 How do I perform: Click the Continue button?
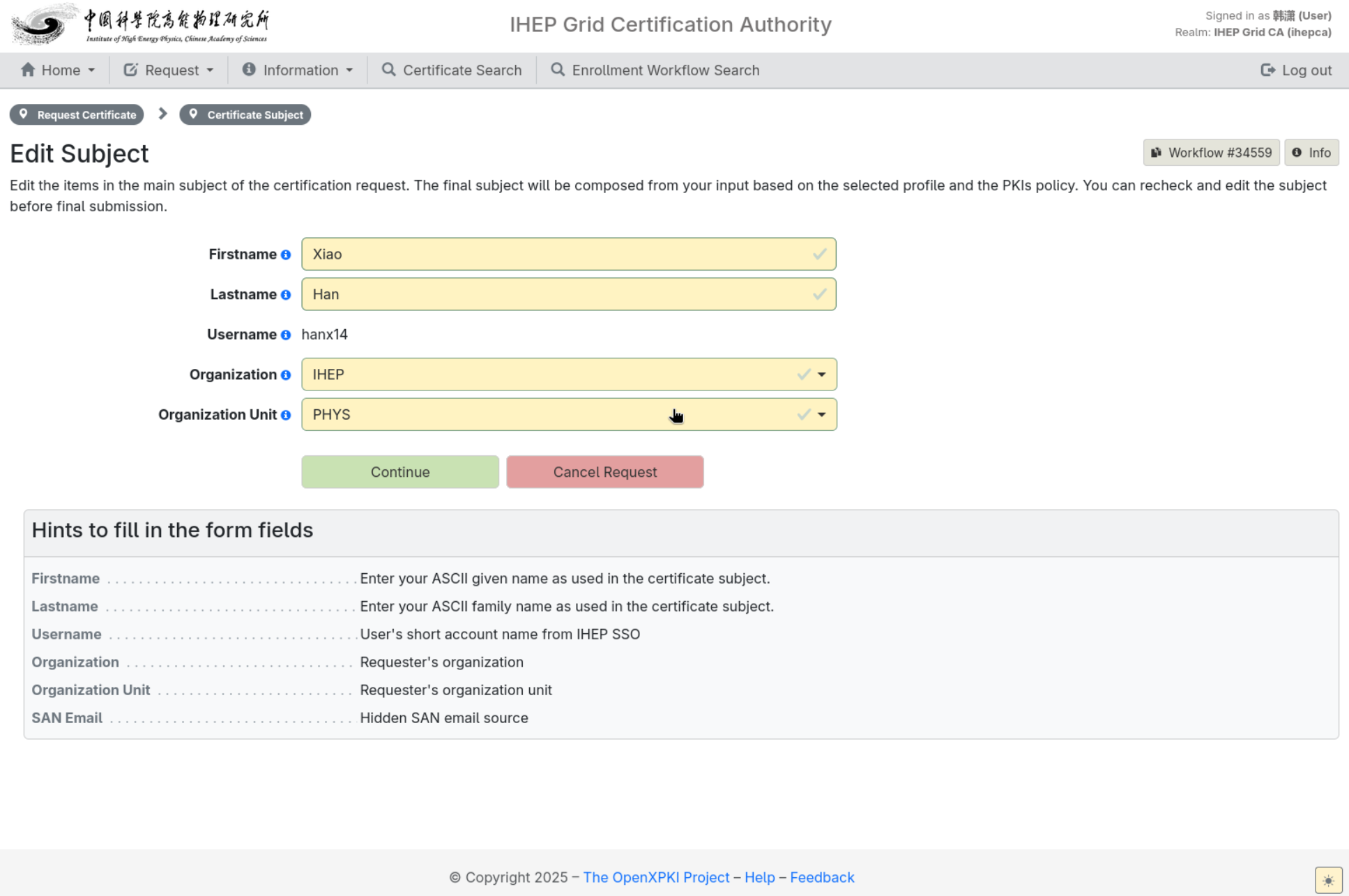coord(400,472)
